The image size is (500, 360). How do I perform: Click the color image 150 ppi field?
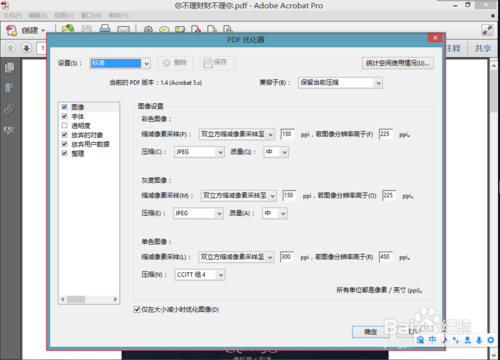[x=287, y=134]
